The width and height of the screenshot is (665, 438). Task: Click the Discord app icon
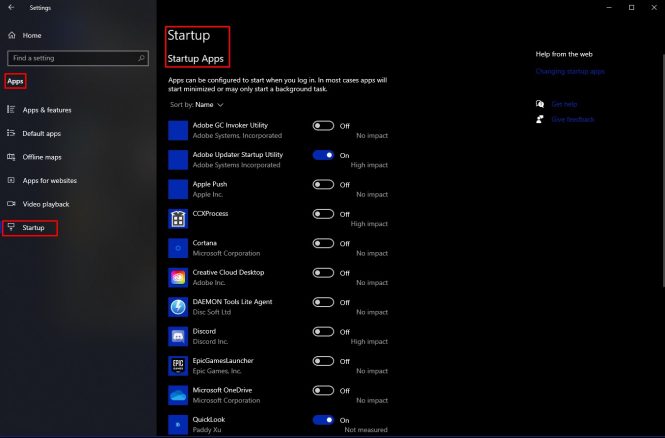[x=178, y=336]
